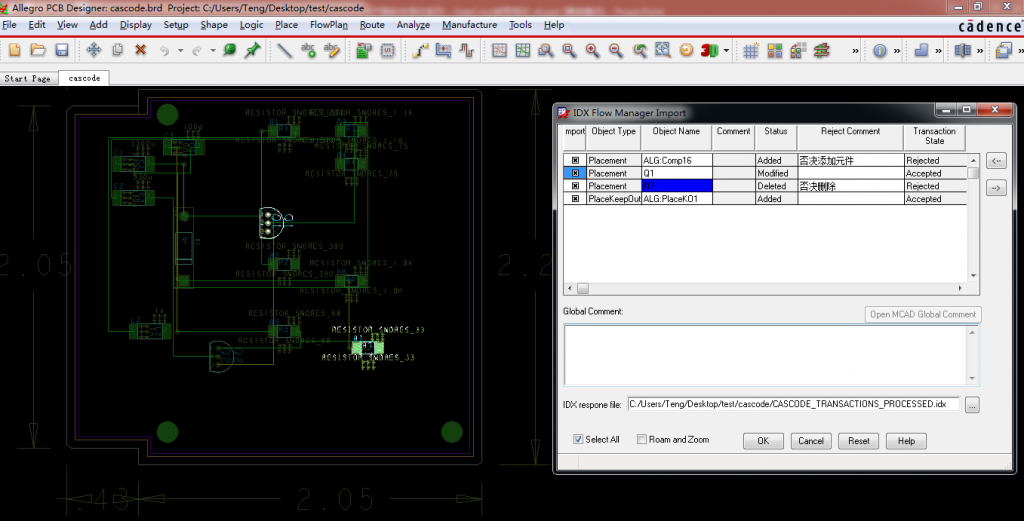1024x521 pixels.
Task: Open the Manufacture menu
Action: [469, 25]
